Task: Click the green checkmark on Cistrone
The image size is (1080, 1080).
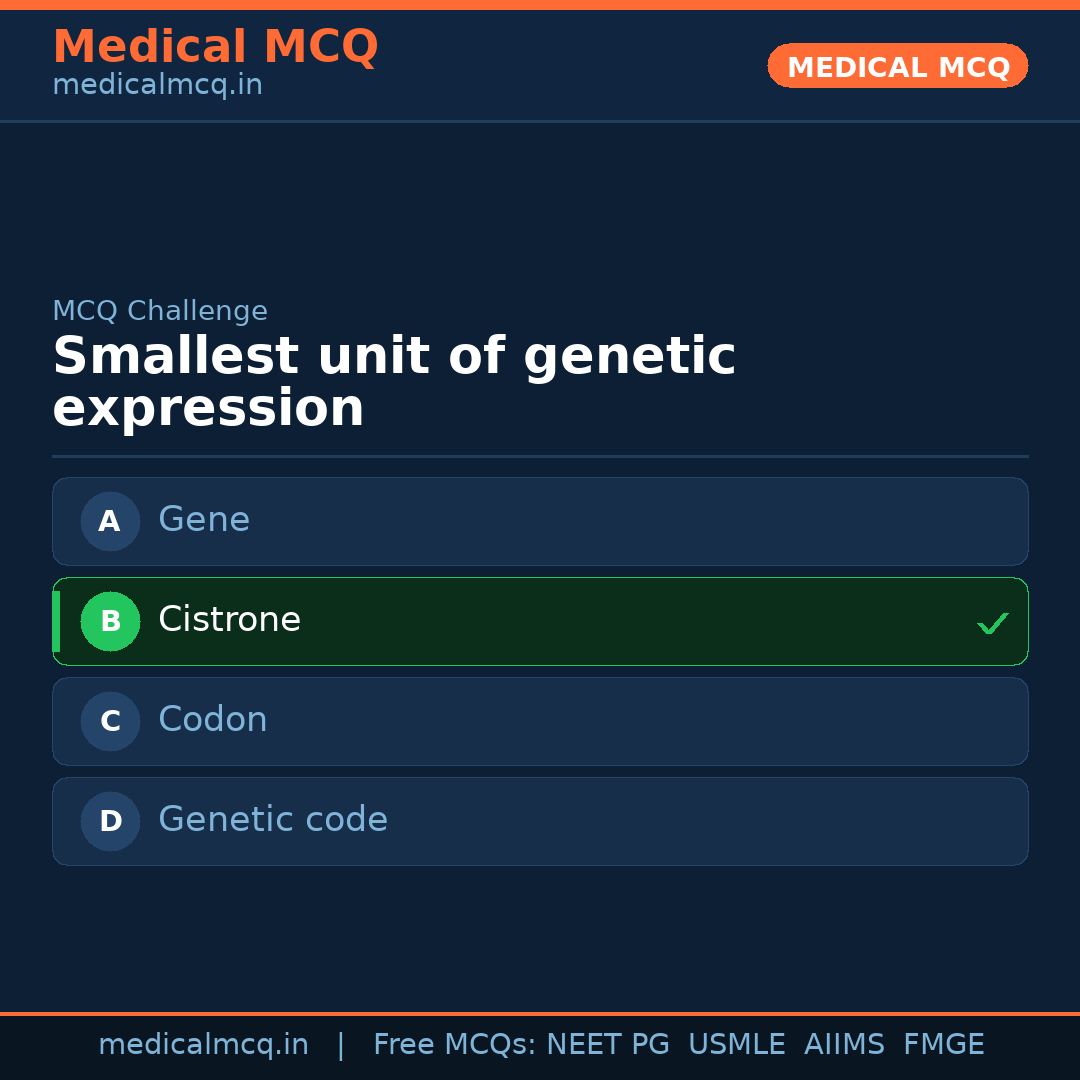Action: coord(992,623)
